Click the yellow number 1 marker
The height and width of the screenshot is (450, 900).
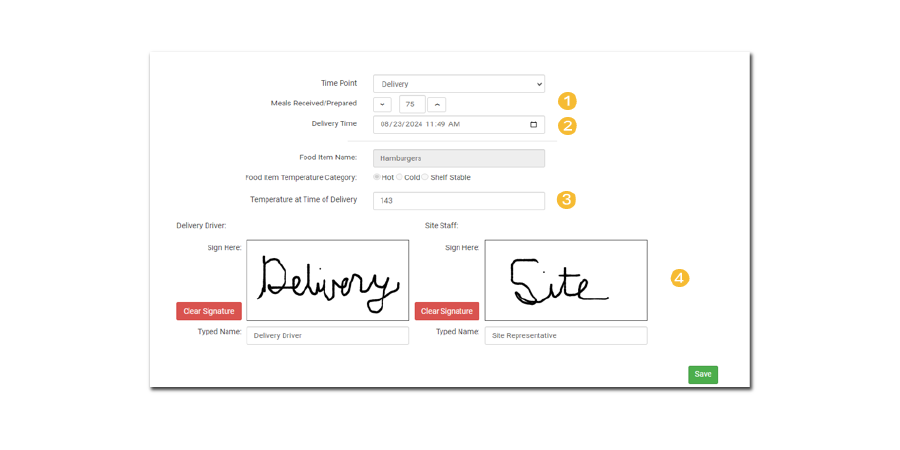[567, 101]
